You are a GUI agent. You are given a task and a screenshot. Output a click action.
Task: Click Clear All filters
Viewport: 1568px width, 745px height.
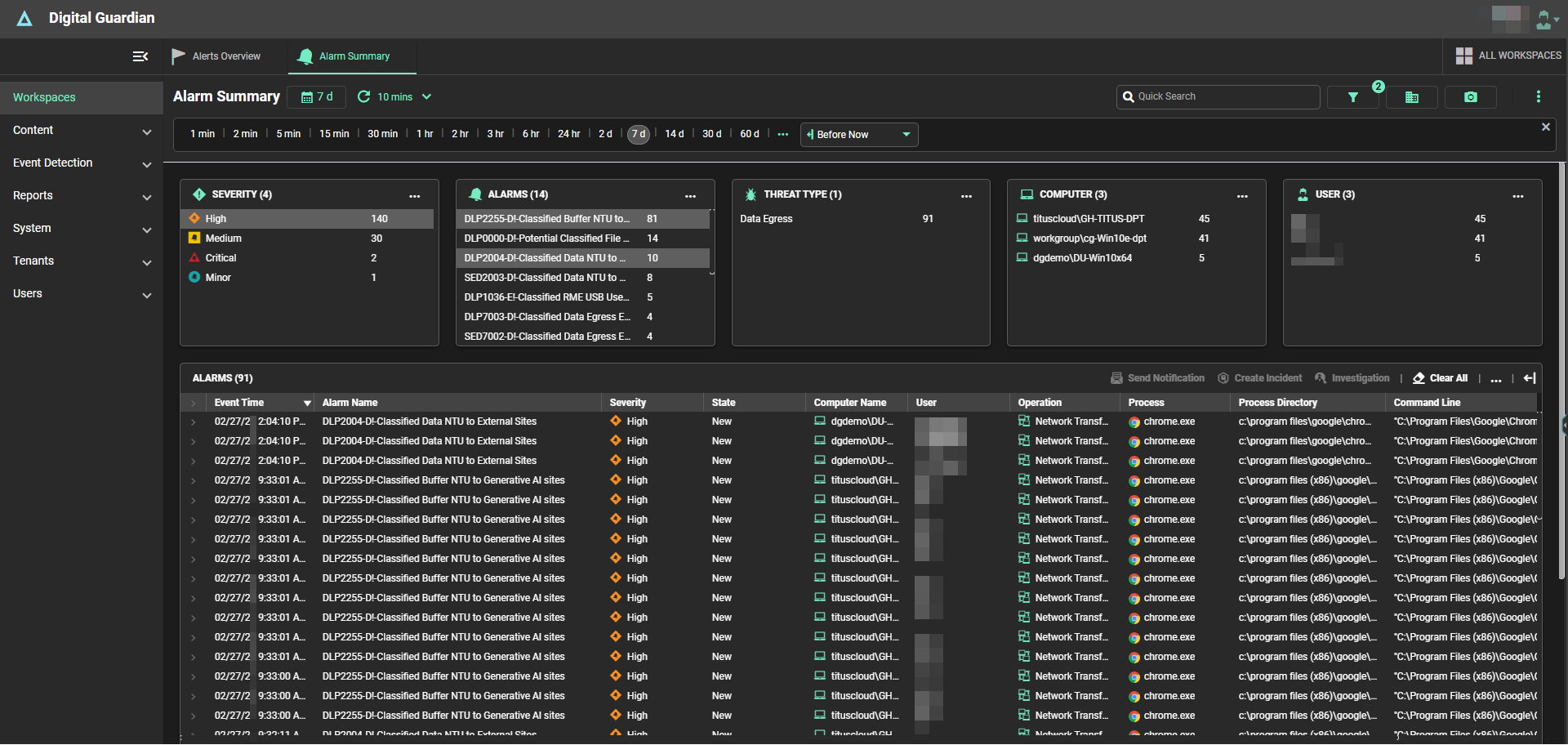[x=1441, y=378]
